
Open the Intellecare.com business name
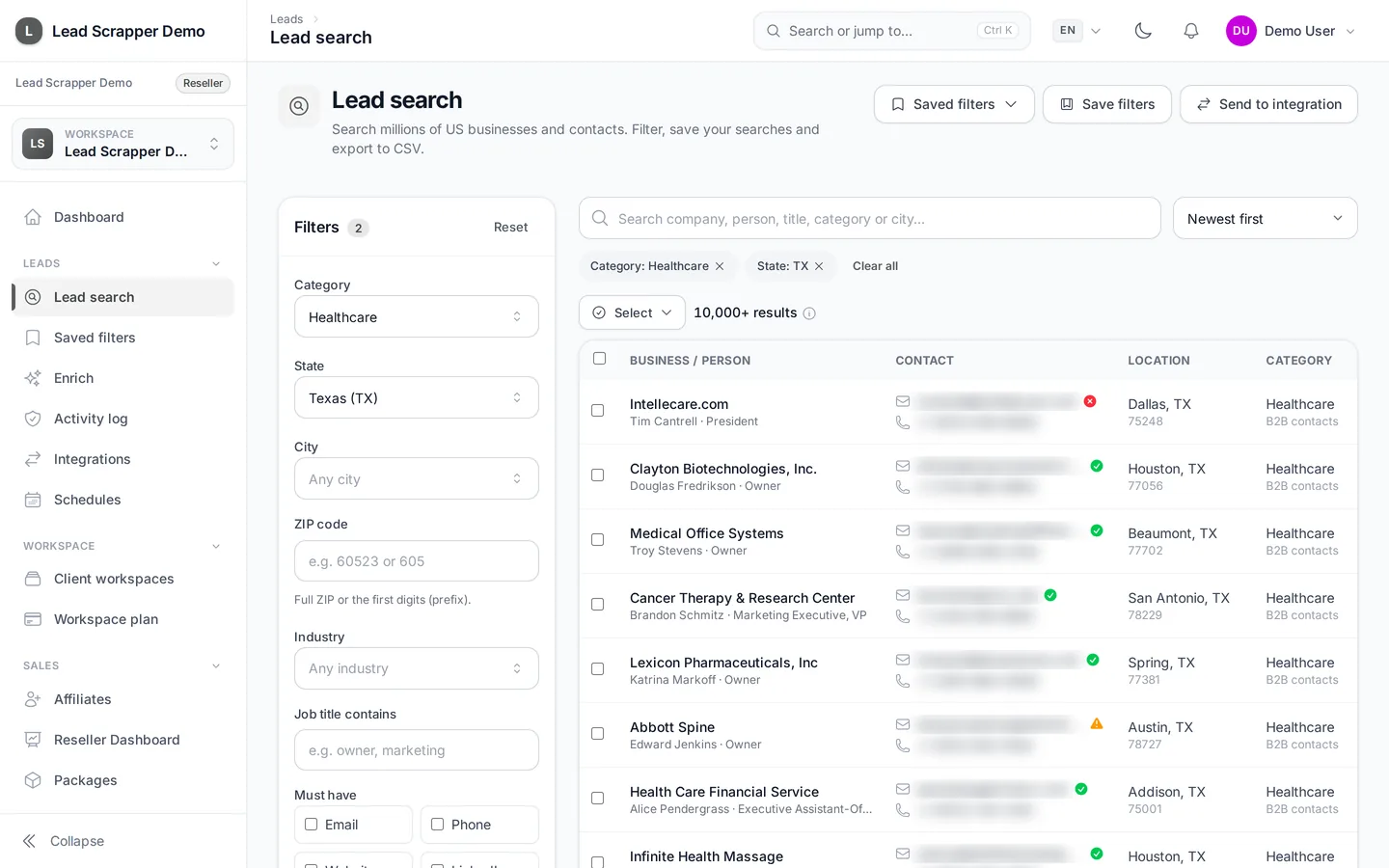(x=679, y=404)
